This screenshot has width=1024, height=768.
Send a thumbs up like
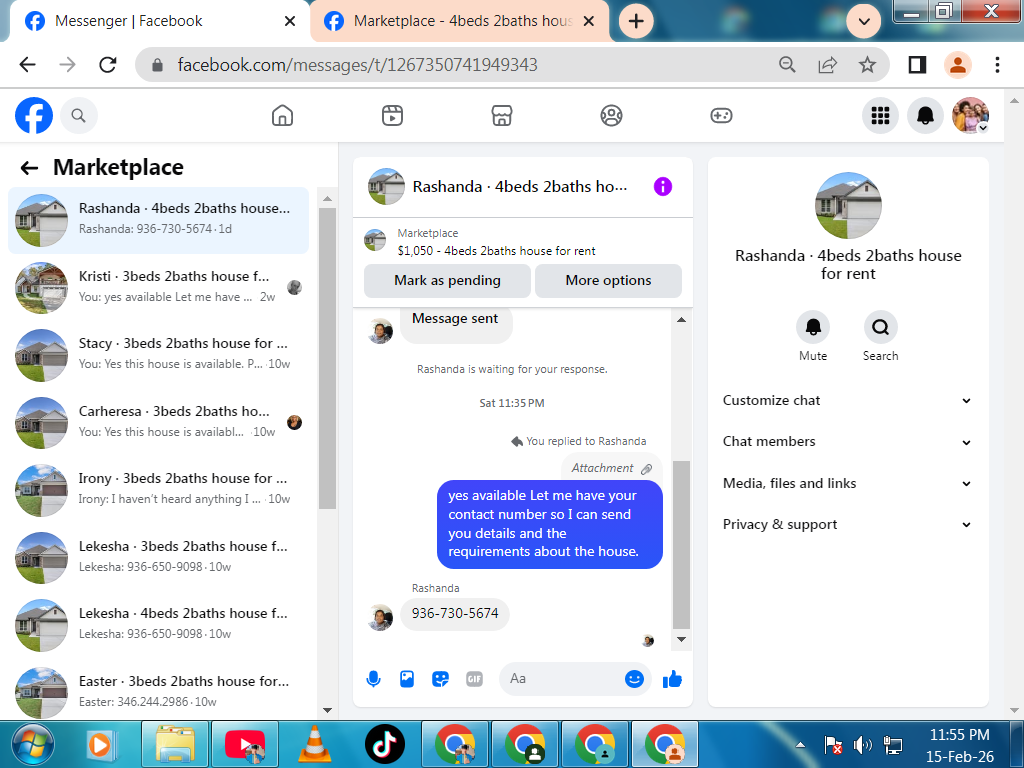click(x=672, y=679)
